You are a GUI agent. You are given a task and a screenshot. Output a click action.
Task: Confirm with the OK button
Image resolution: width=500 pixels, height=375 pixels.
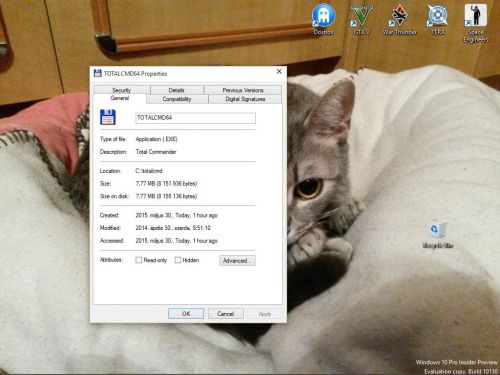(186, 314)
